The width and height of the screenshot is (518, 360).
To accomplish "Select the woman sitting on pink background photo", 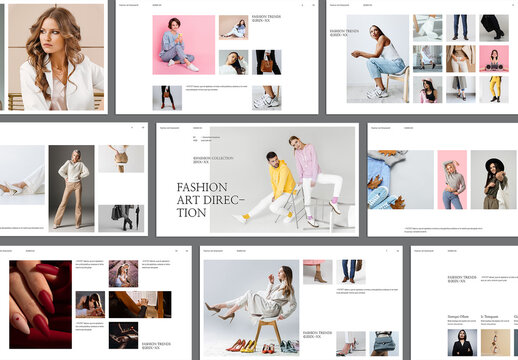I will pos(184,45).
